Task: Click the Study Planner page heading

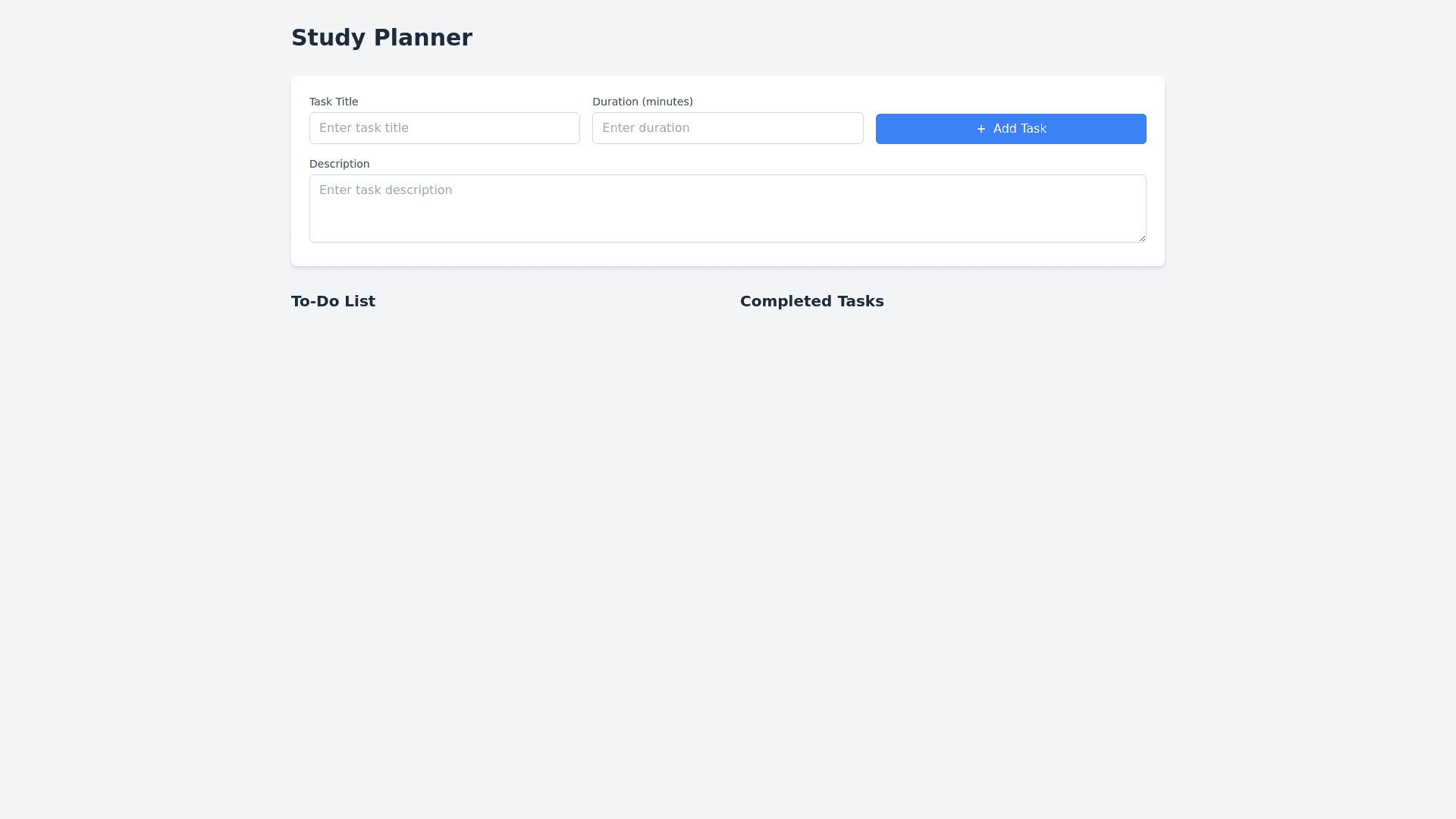Action: (x=381, y=37)
